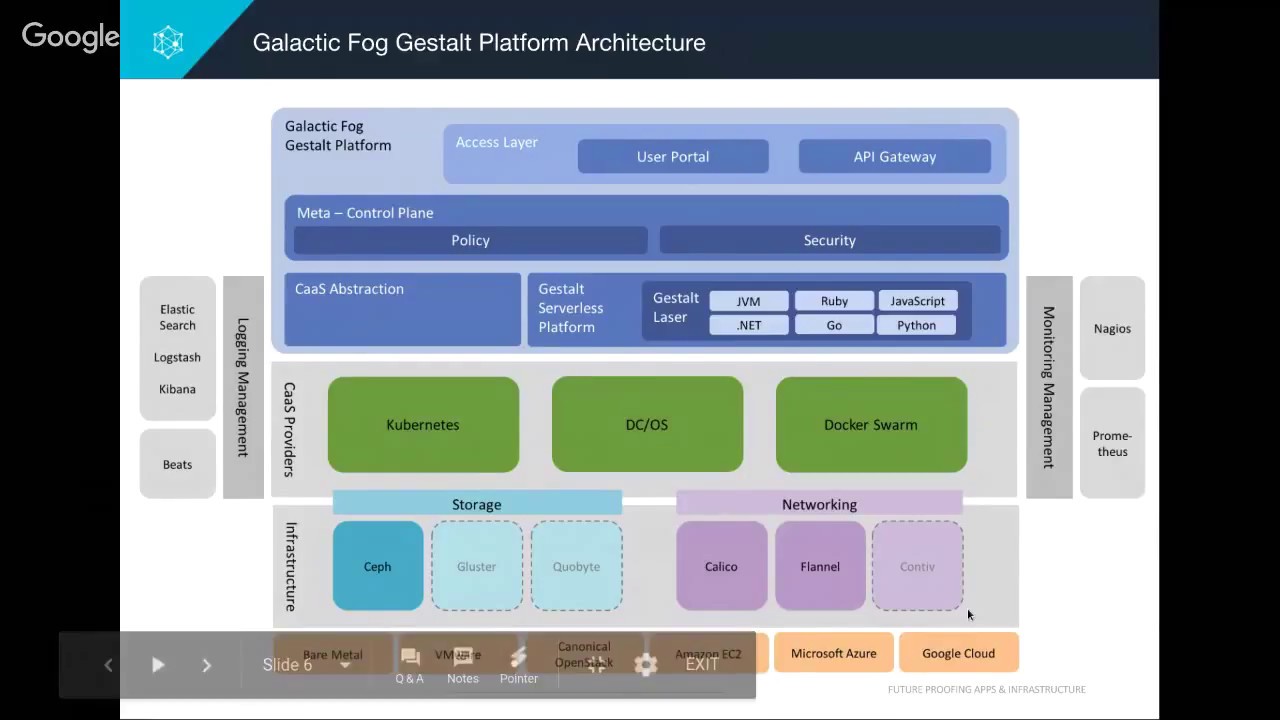Click the Microsoft Azure box
The height and width of the screenshot is (720, 1280).
click(x=833, y=653)
